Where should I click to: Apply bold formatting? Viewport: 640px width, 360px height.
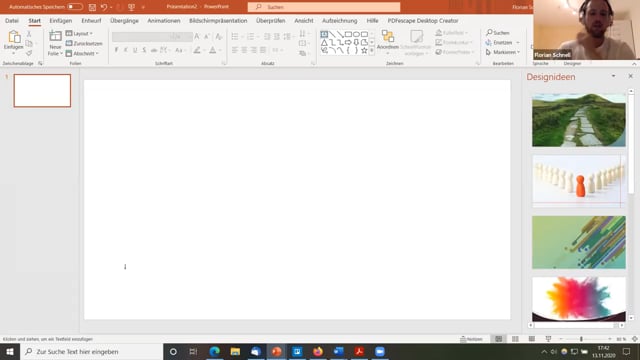[116, 50]
